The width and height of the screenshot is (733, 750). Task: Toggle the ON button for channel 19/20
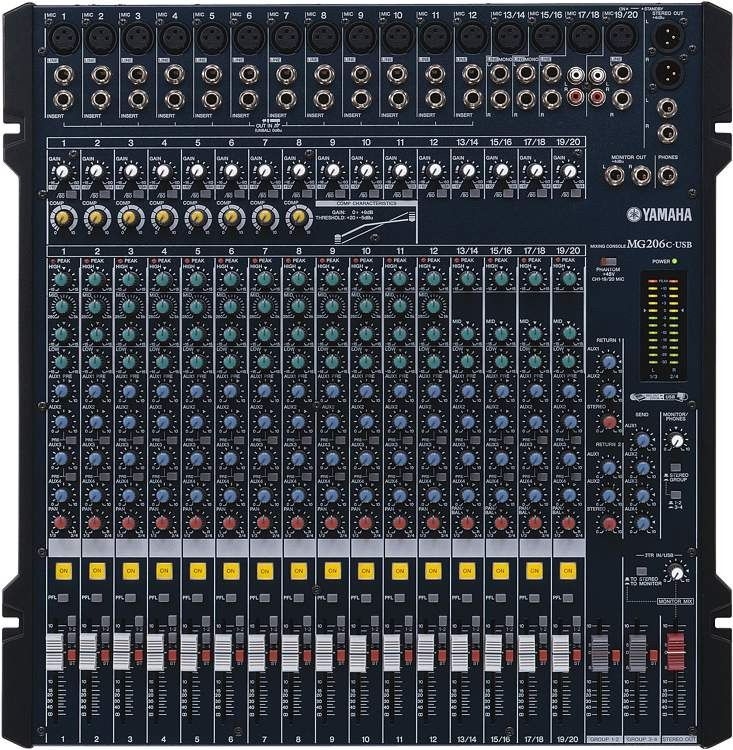point(566,570)
